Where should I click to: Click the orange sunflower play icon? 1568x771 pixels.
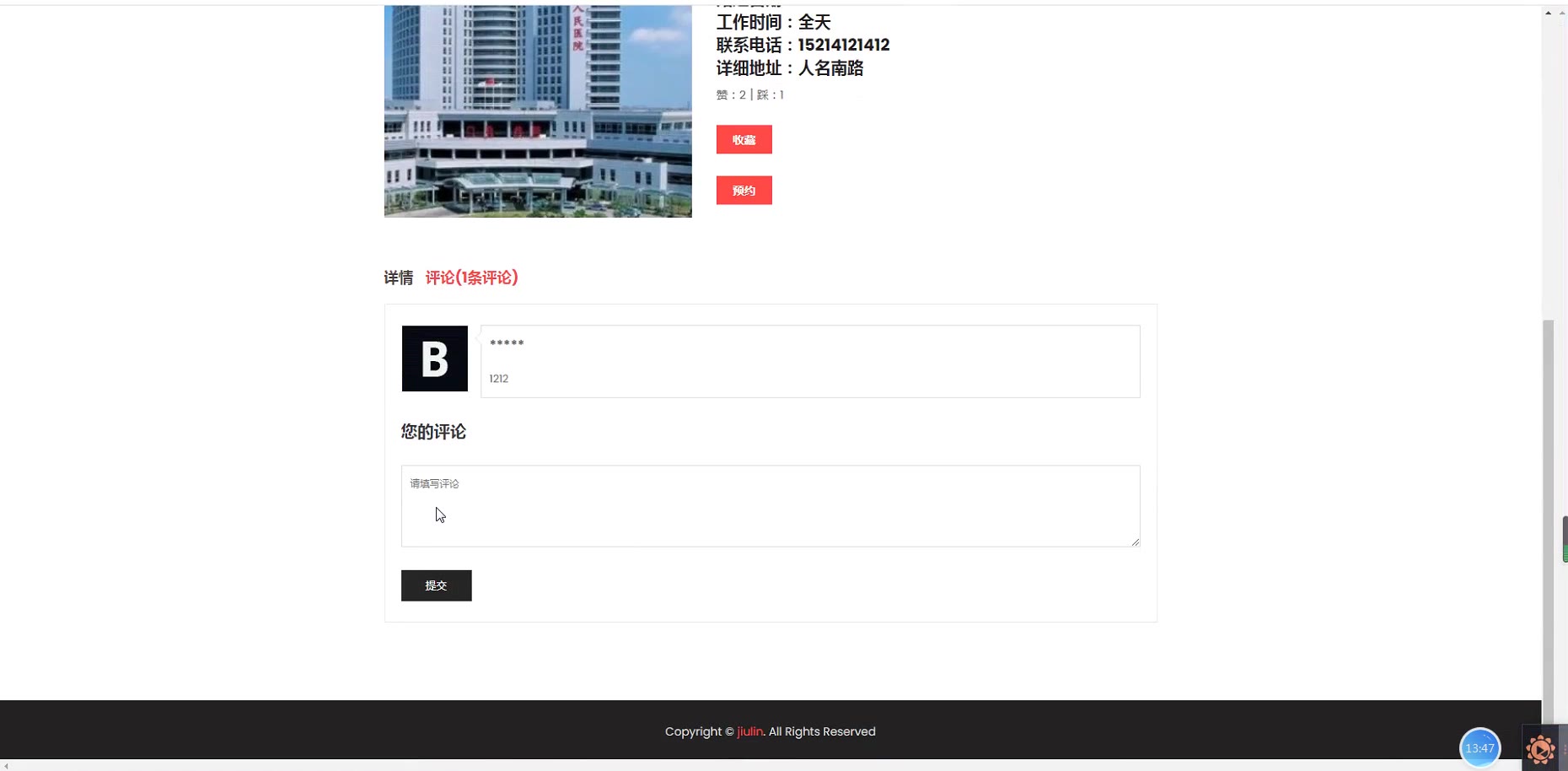tap(1540, 749)
